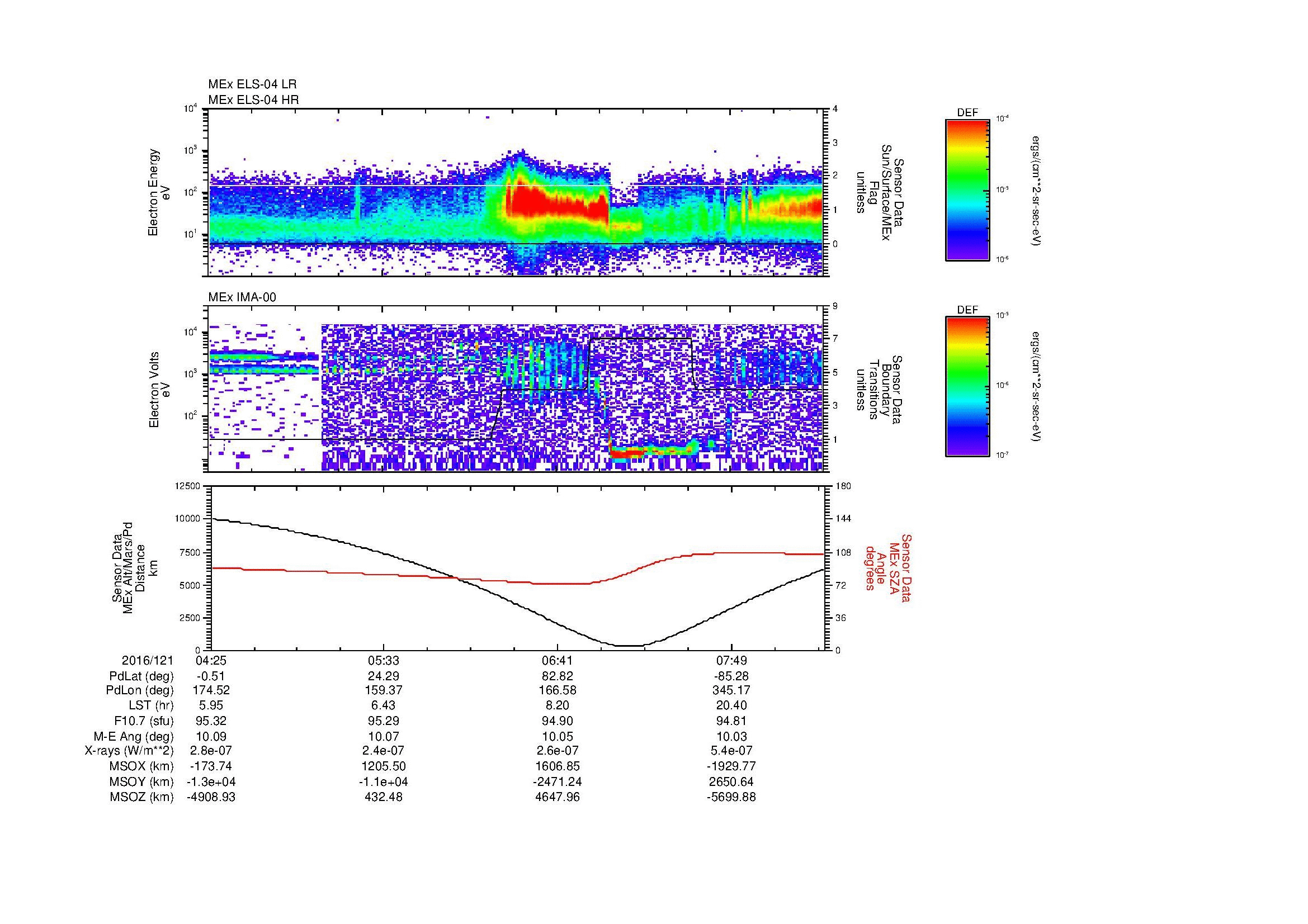Click the red 'MEx SZA Angle degrees' axis label

(887, 567)
